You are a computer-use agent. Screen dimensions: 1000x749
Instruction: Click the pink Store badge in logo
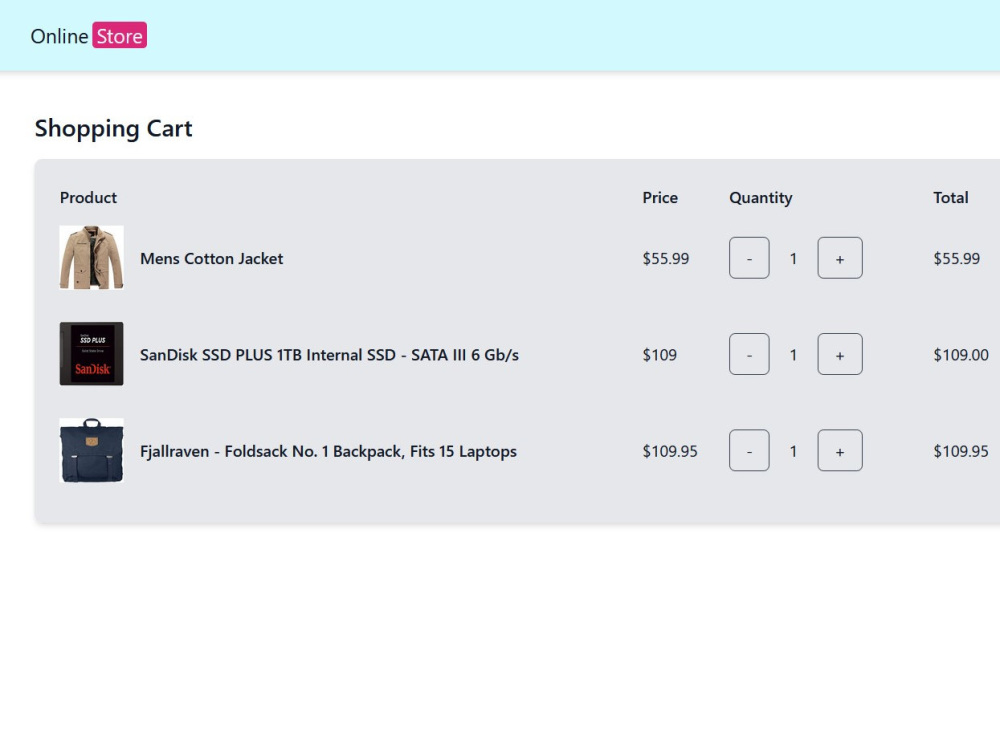pyautogui.click(x=120, y=36)
